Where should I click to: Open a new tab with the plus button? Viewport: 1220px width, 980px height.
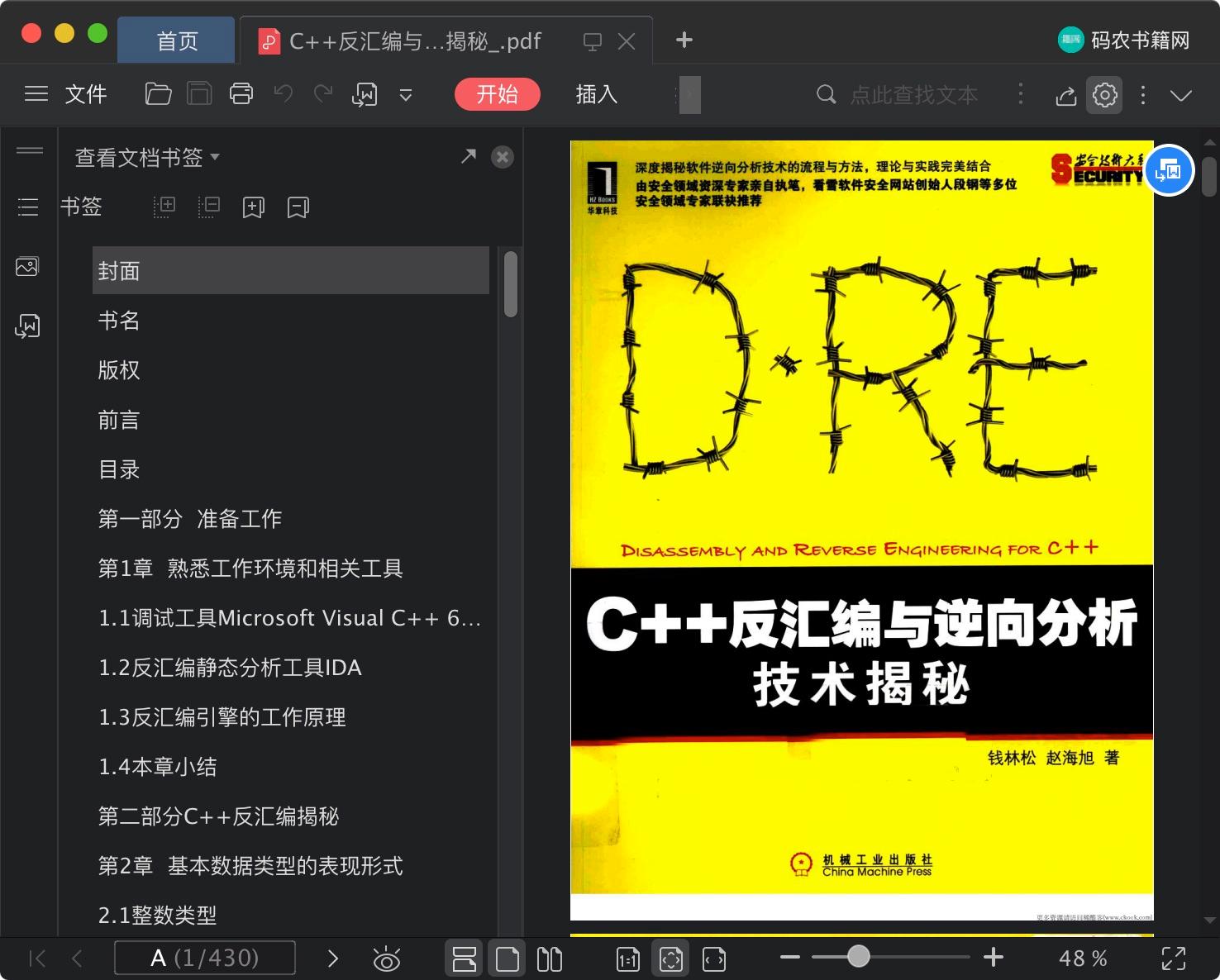point(684,40)
